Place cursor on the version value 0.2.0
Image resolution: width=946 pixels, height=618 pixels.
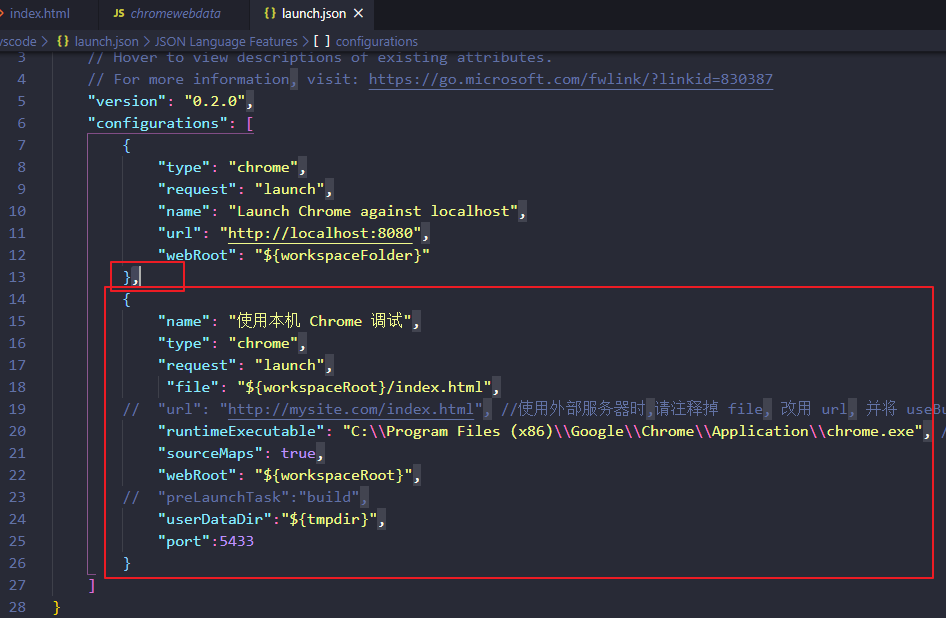(219, 100)
